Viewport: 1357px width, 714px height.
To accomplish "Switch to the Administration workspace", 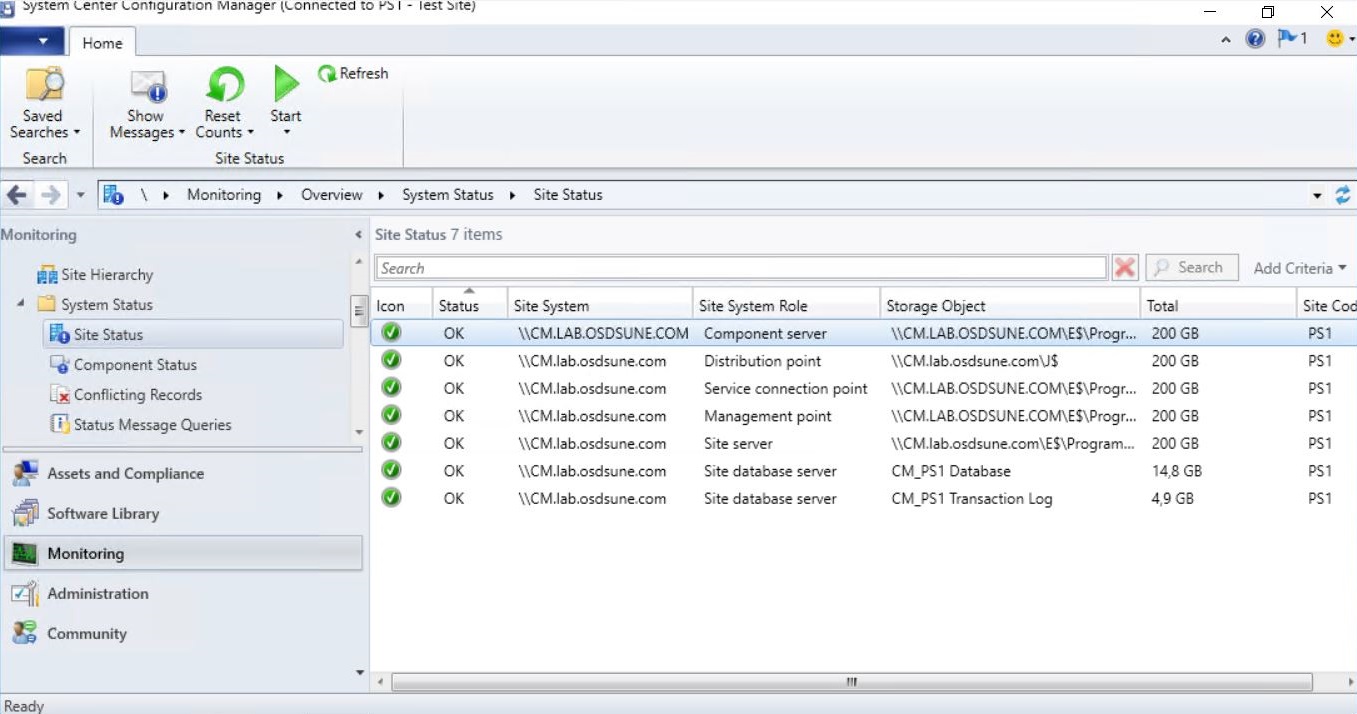I will pyautogui.click(x=97, y=593).
